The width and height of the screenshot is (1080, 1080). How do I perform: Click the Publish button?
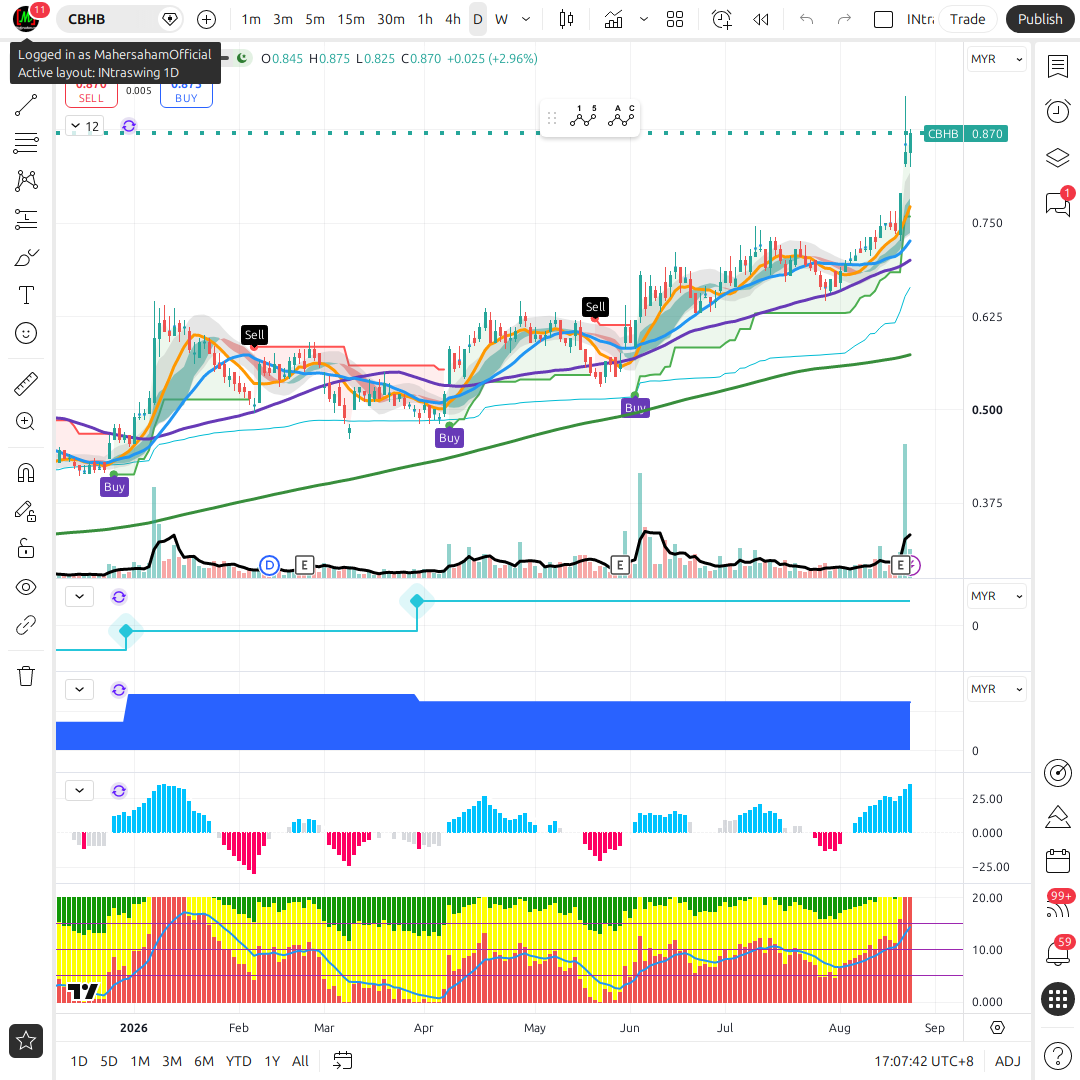coord(1039,19)
